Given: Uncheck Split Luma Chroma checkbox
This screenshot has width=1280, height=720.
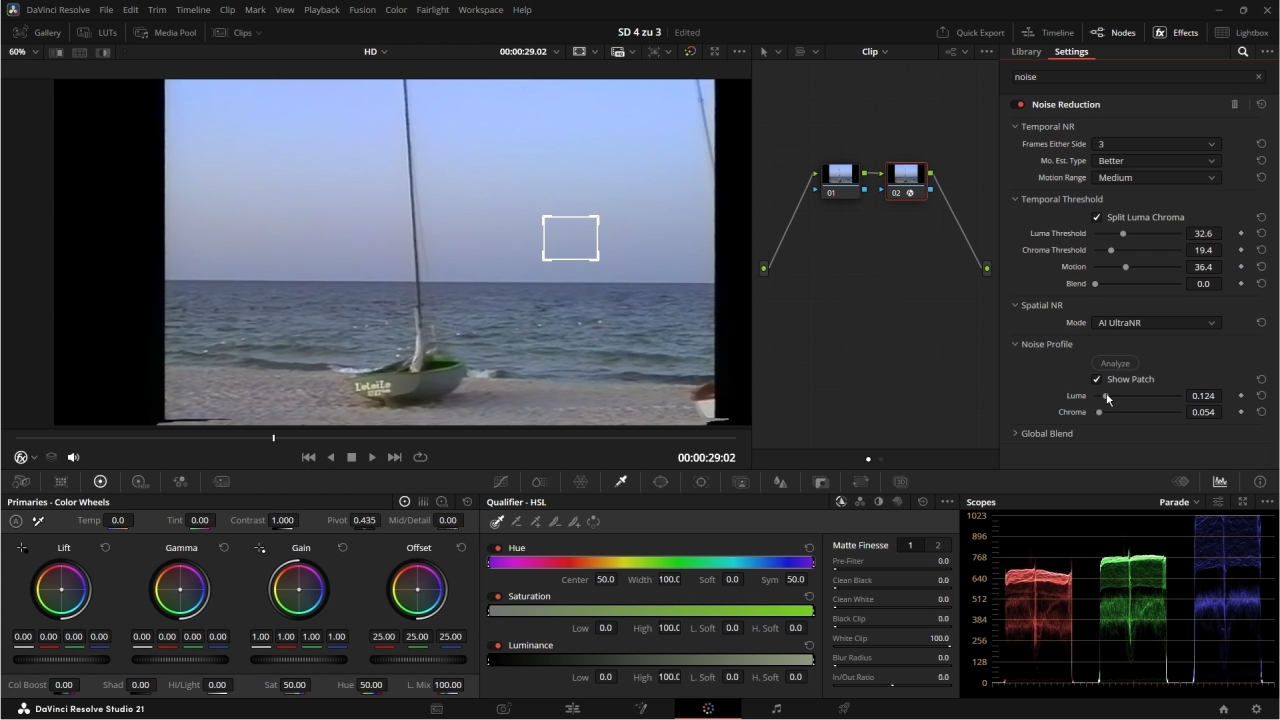Looking at the screenshot, I should coord(1097,217).
